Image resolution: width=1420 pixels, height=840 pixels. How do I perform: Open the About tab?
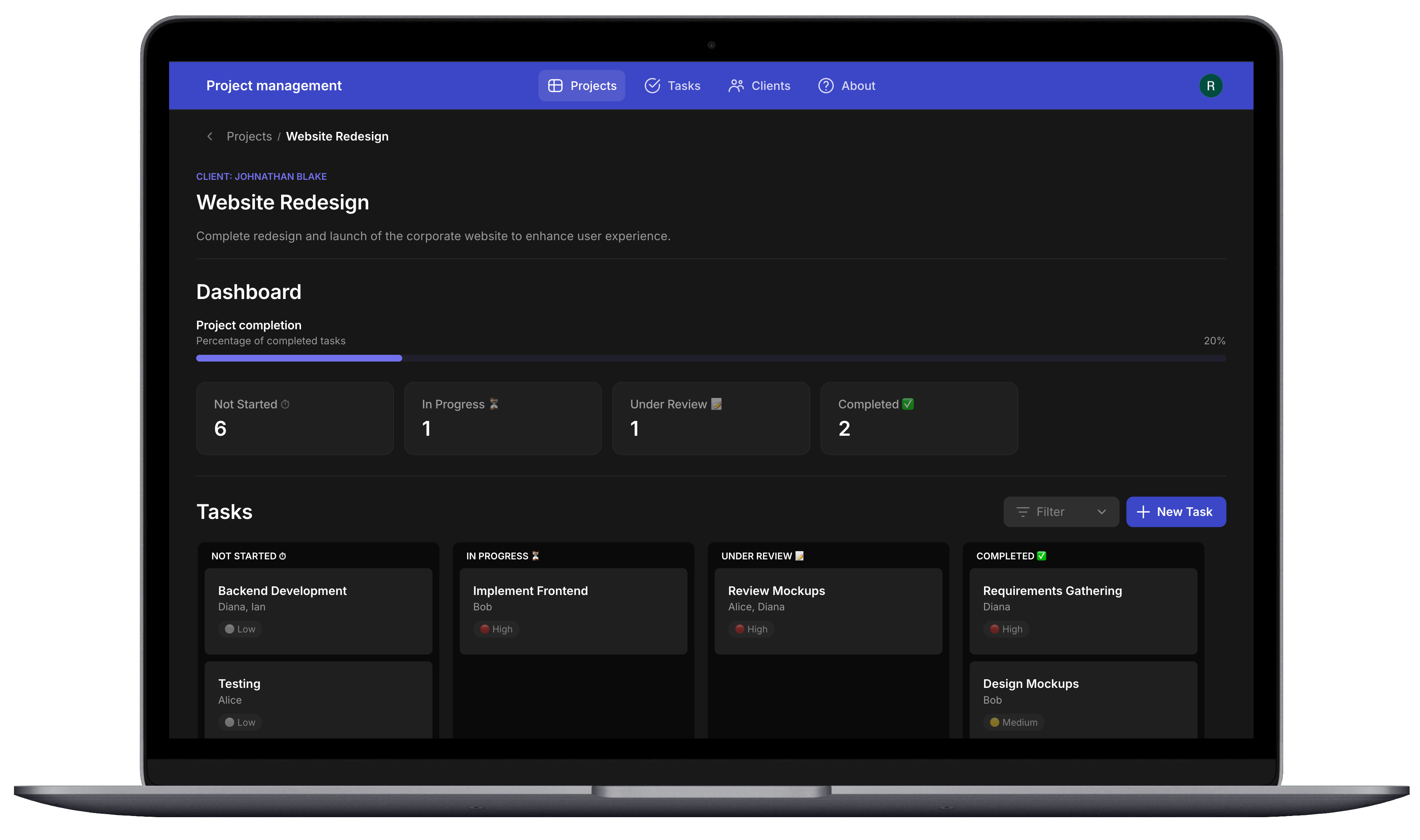click(858, 85)
